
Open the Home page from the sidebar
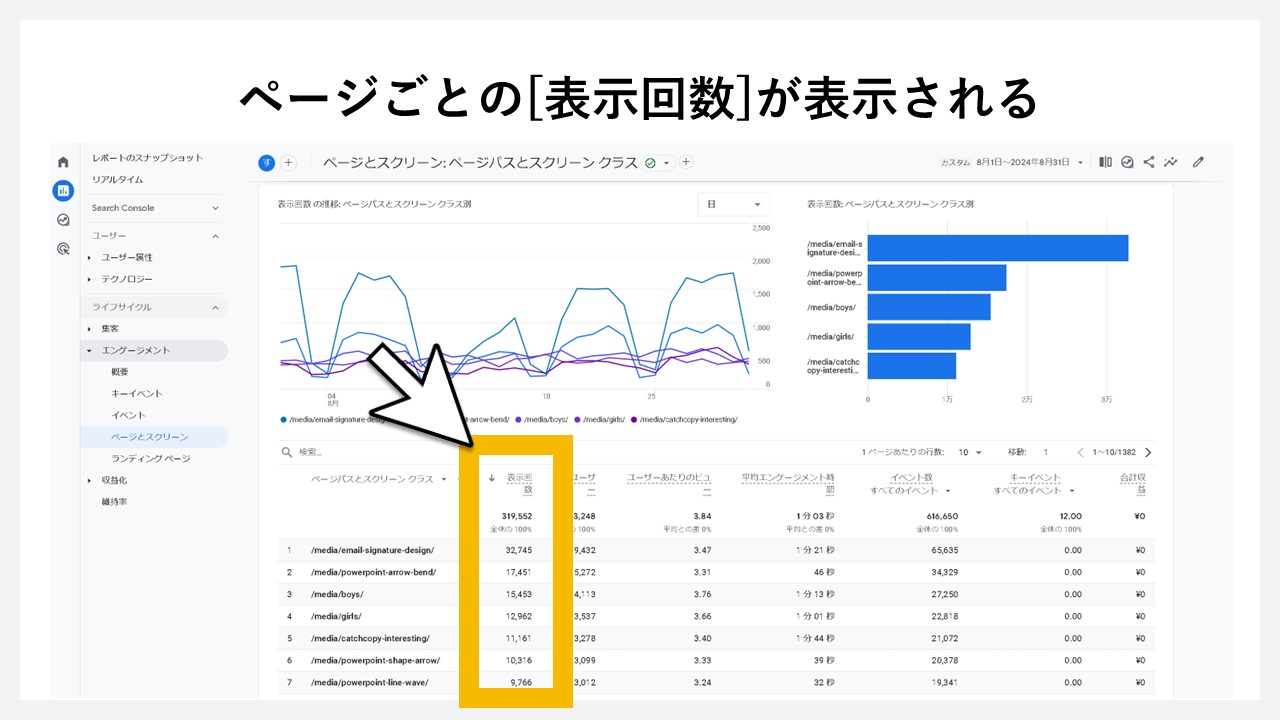[x=62, y=162]
